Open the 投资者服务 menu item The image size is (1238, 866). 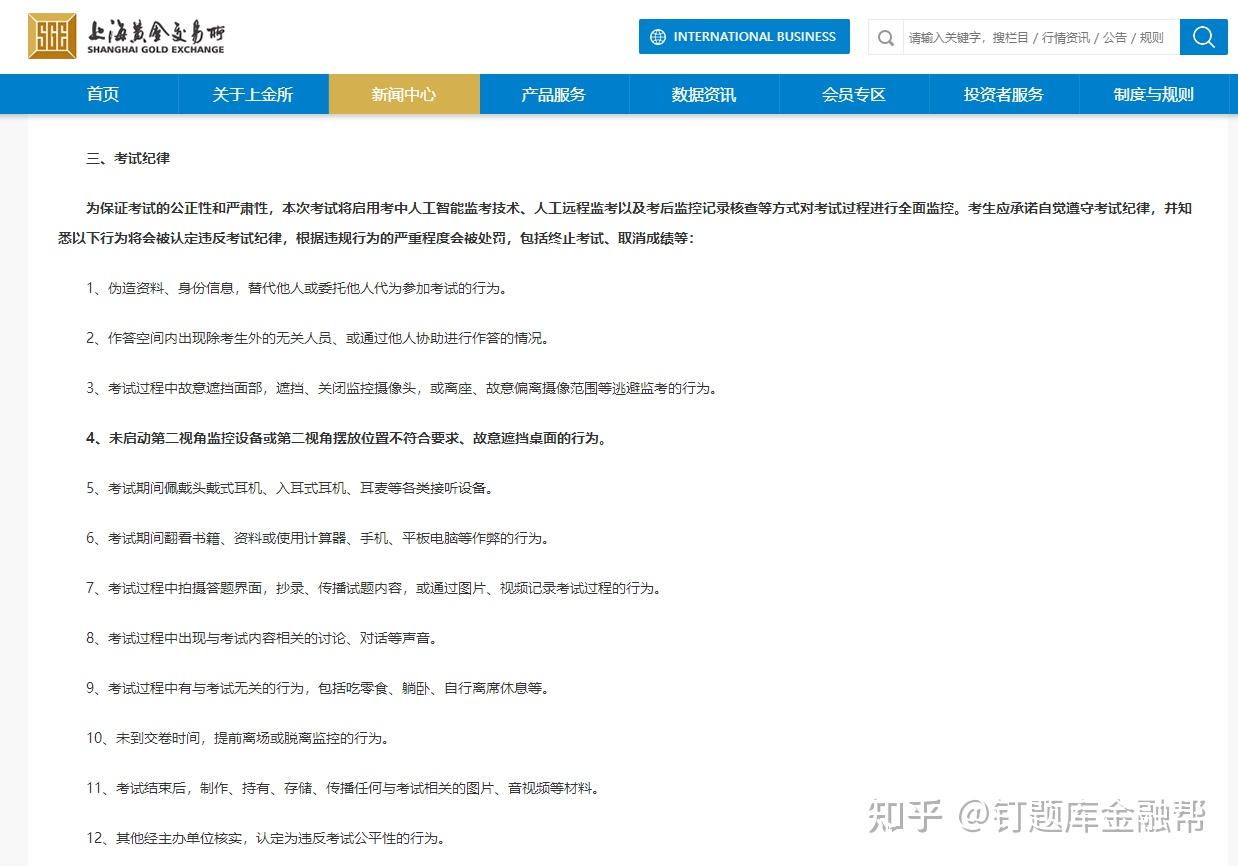[1004, 93]
